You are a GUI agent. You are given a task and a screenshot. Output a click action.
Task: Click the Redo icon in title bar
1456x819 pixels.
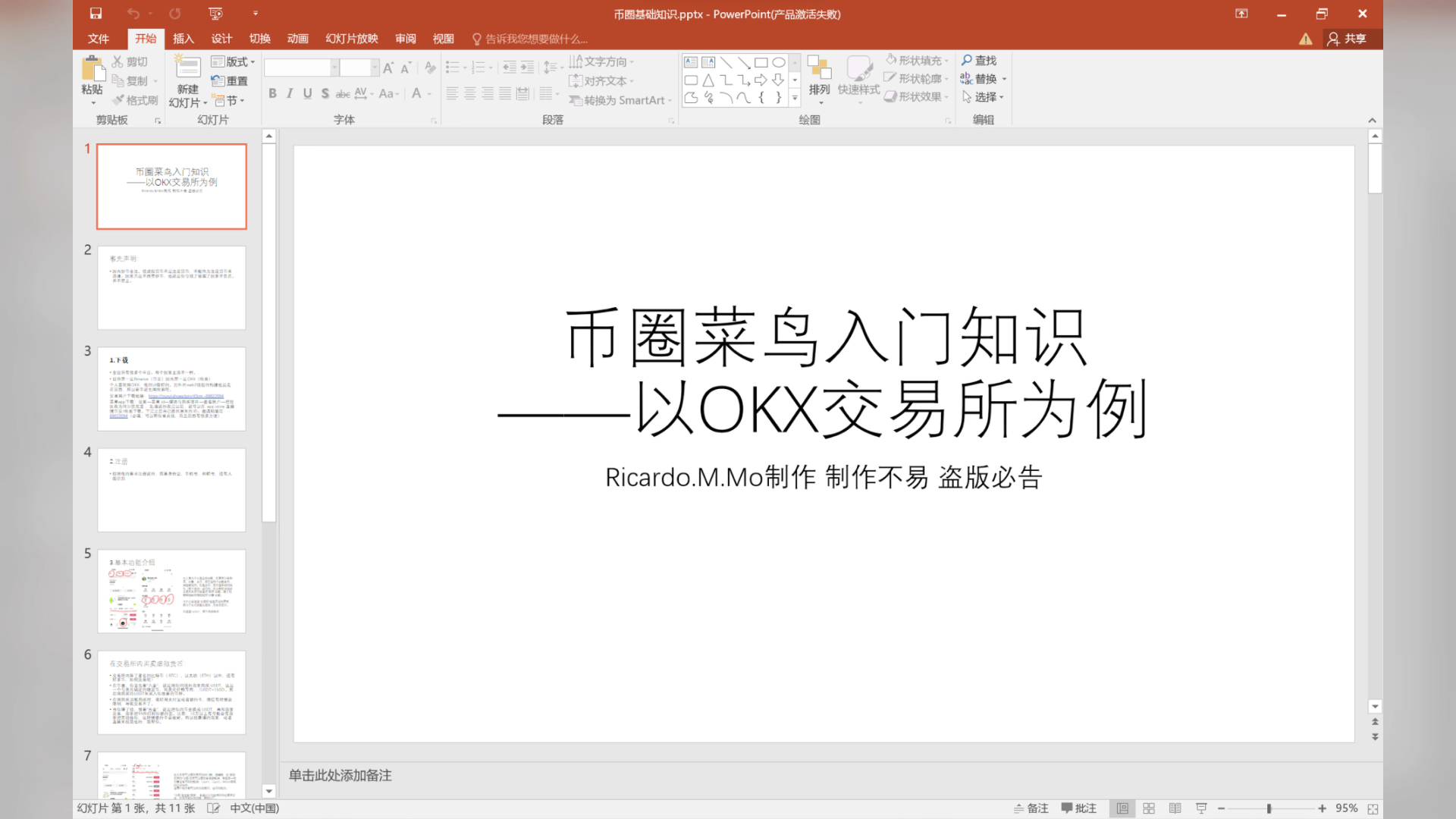tap(175, 14)
